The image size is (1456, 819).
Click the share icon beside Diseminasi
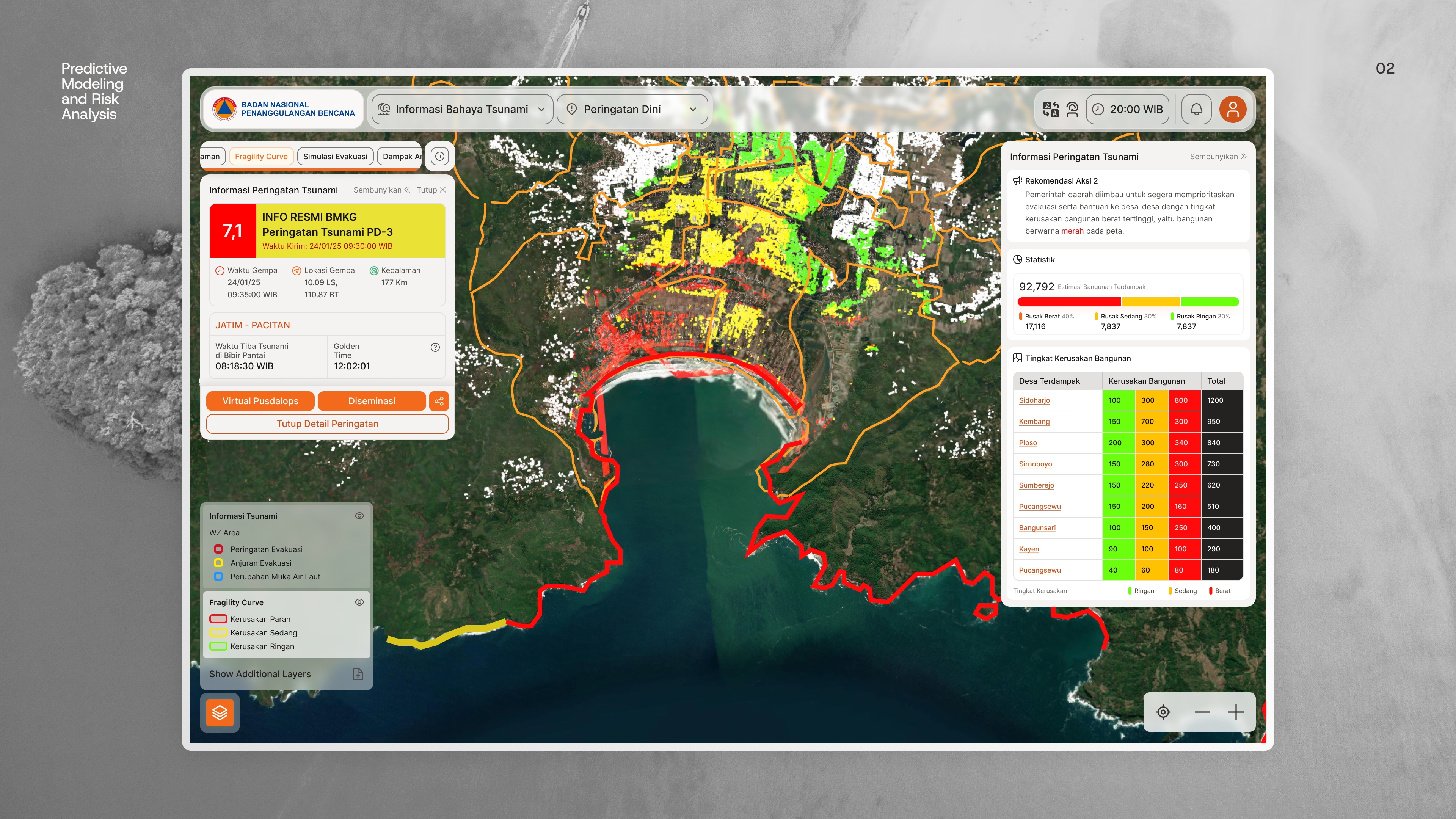pyautogui.click(x=439, y=401)
